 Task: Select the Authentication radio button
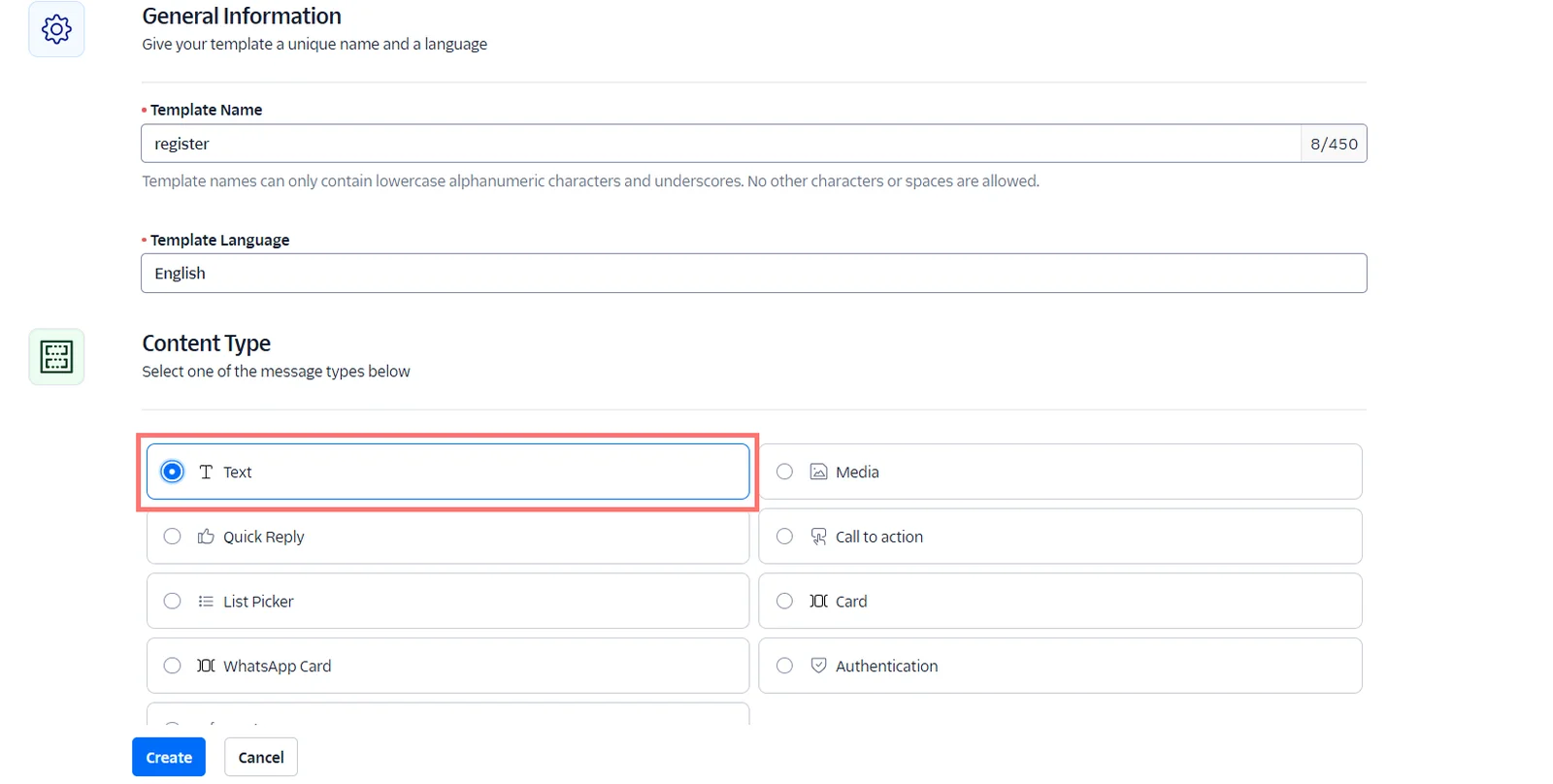click(x=784, y=666)
